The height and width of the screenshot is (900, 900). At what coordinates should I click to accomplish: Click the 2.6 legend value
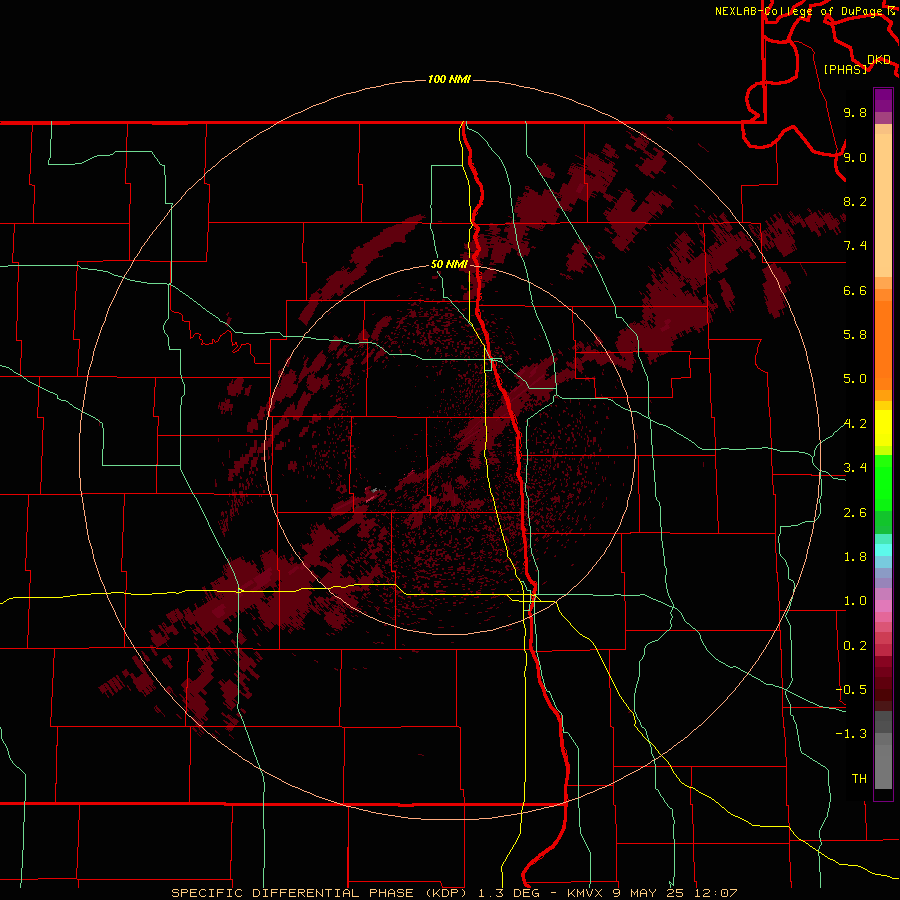(x=855, y=512)
